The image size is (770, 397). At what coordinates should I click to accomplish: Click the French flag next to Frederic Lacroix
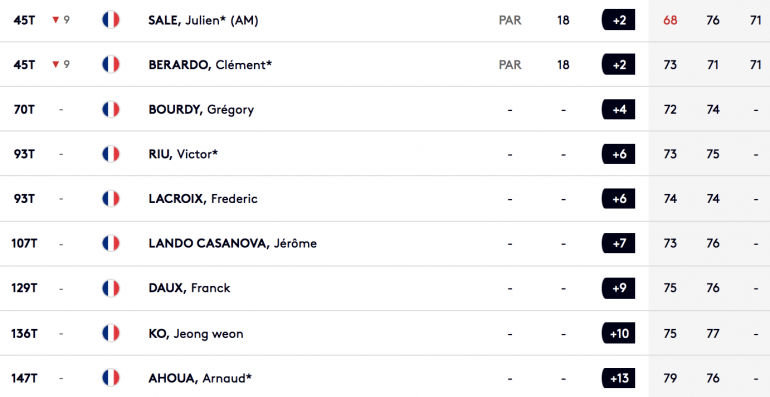pos(110,198)
